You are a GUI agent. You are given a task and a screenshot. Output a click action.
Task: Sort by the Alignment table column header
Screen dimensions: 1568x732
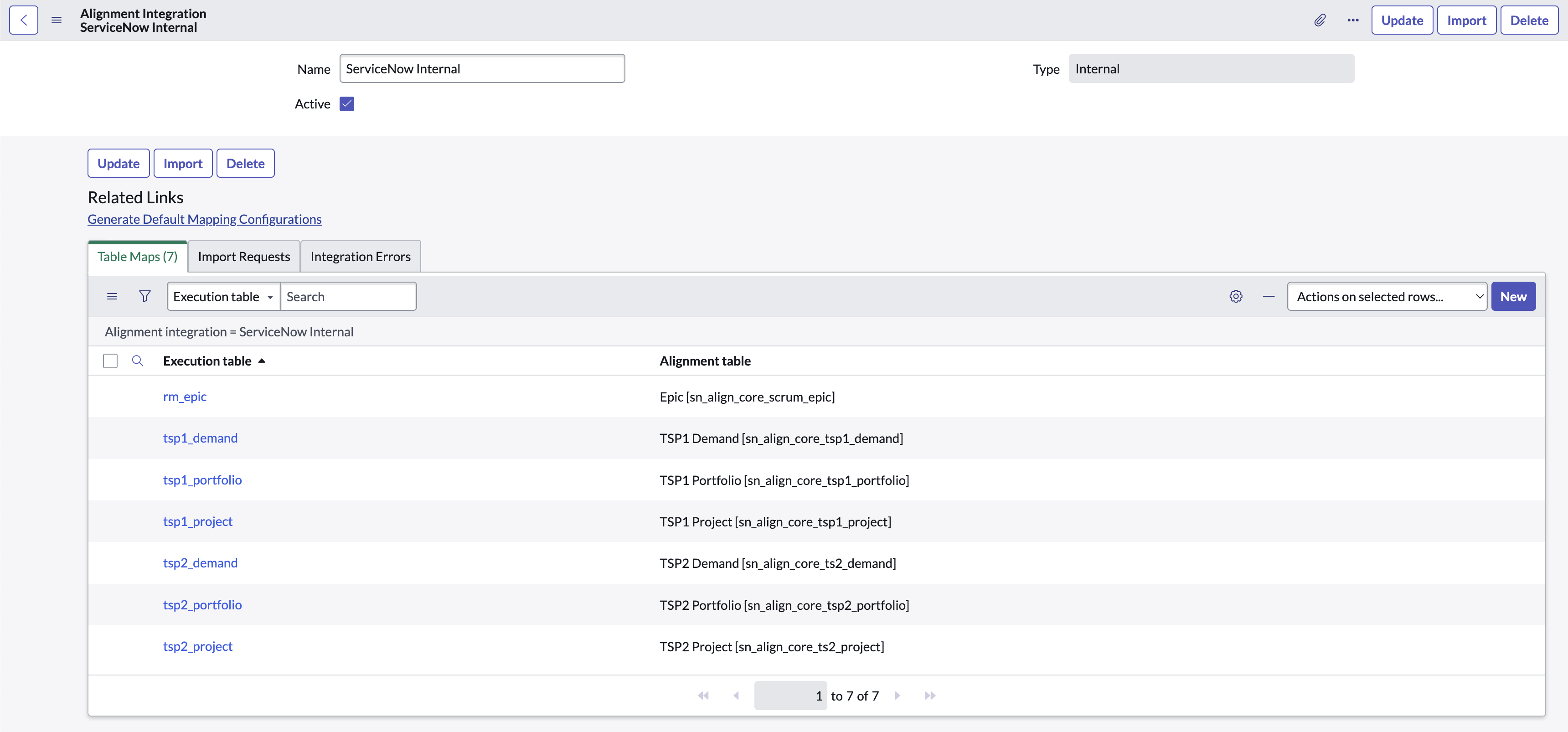pos(705,361)
